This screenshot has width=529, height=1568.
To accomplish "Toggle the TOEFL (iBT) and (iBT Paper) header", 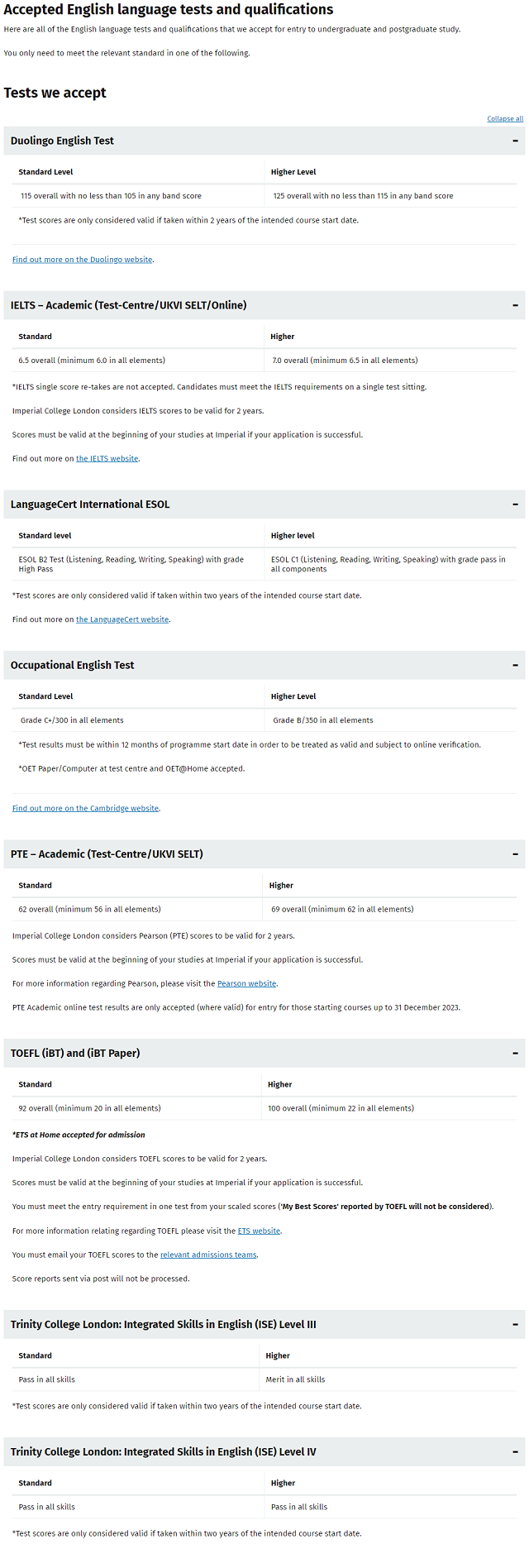I will point(264,1054).
